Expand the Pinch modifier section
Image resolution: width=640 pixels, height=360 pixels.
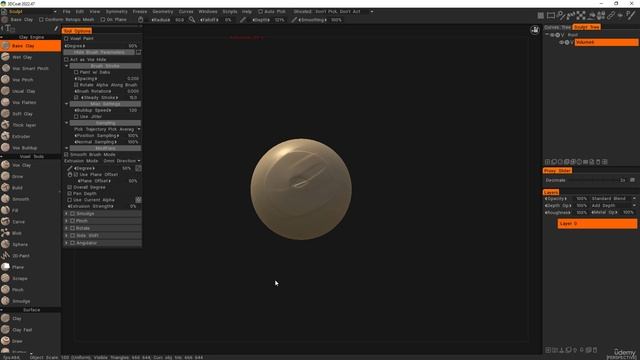tap(67, 221)
